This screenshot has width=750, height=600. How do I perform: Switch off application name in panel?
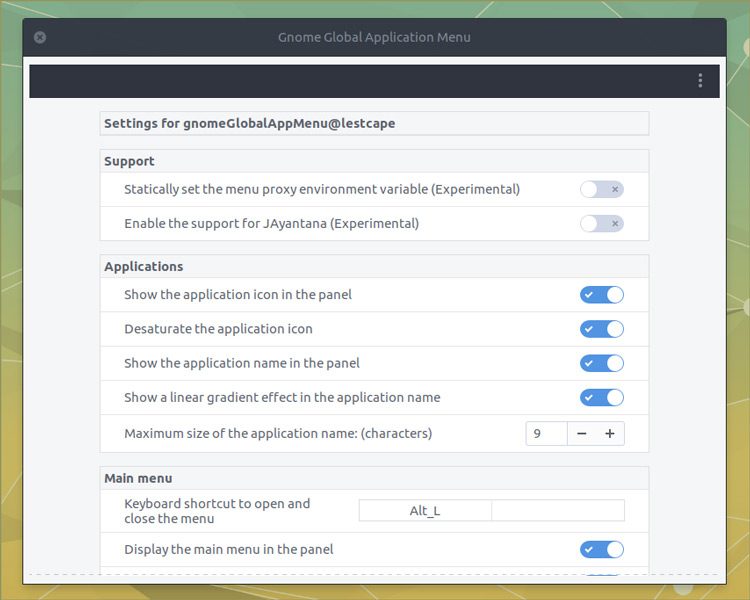[602, 363]
